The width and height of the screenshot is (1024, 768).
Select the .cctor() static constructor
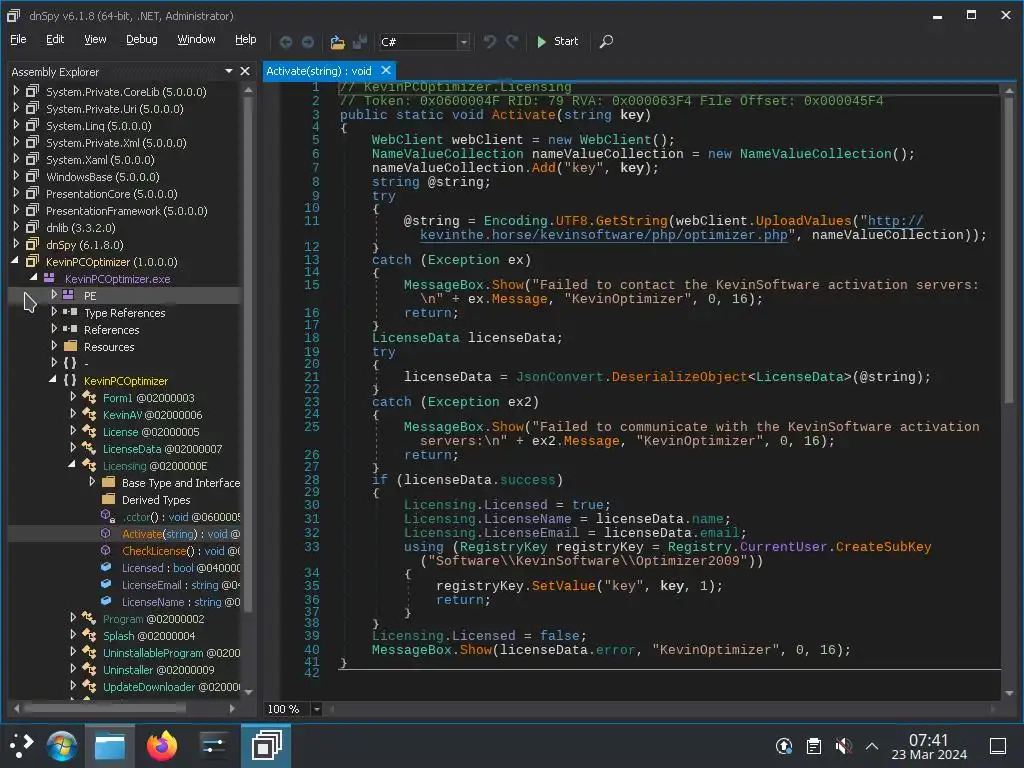(181, 517)
